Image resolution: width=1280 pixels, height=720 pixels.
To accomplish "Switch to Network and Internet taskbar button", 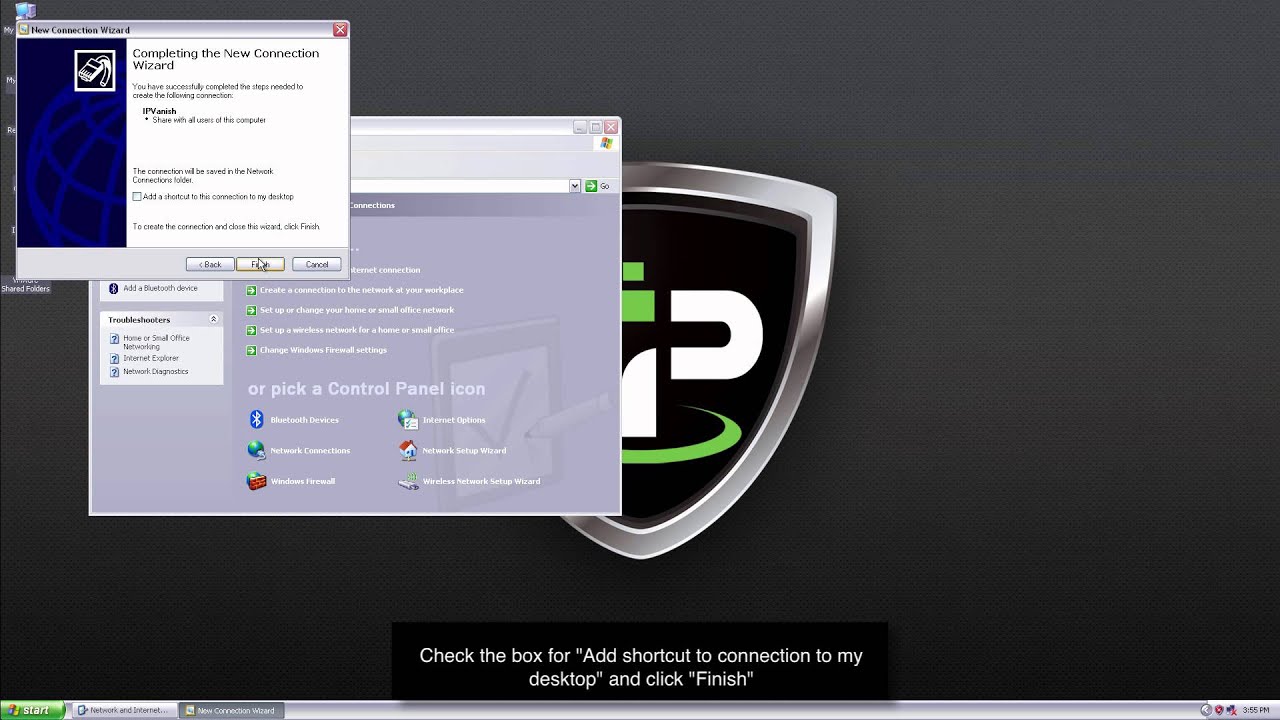I will pyautogui.click(x=123, y=710).
